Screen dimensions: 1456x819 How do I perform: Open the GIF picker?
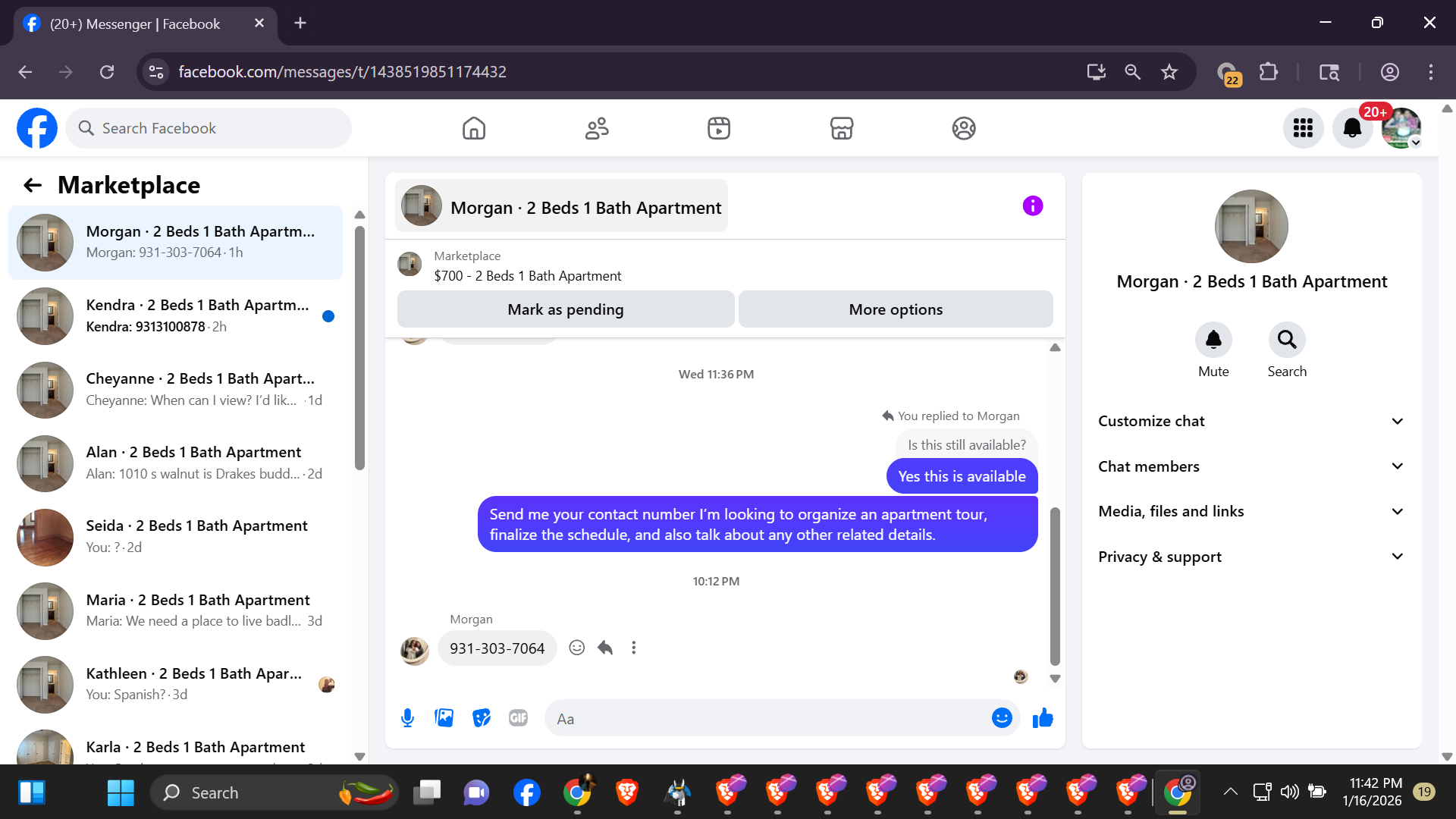pos(518,718)
